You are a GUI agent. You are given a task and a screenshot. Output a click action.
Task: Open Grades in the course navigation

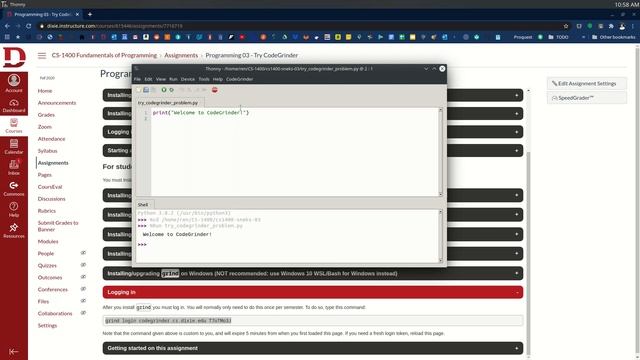click(46, 115)
